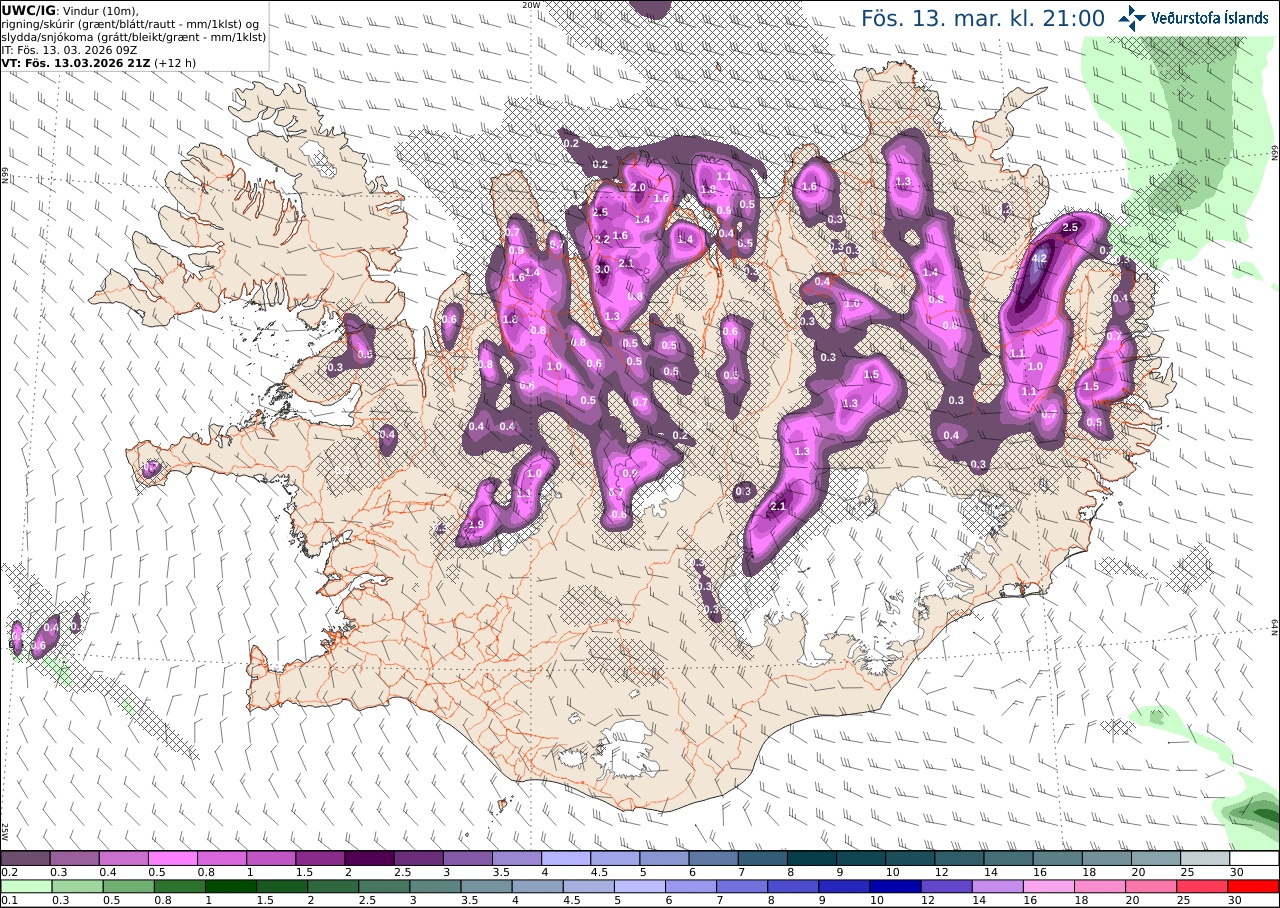Pick the top-row teal swatch starting at 12
The image size is (1280, 908).
pos(959,858)
